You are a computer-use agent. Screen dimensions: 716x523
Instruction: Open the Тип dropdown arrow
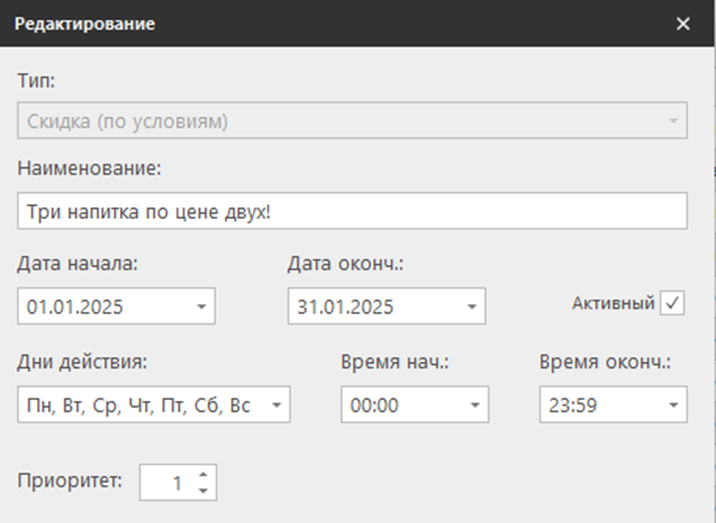coord(673,123)
